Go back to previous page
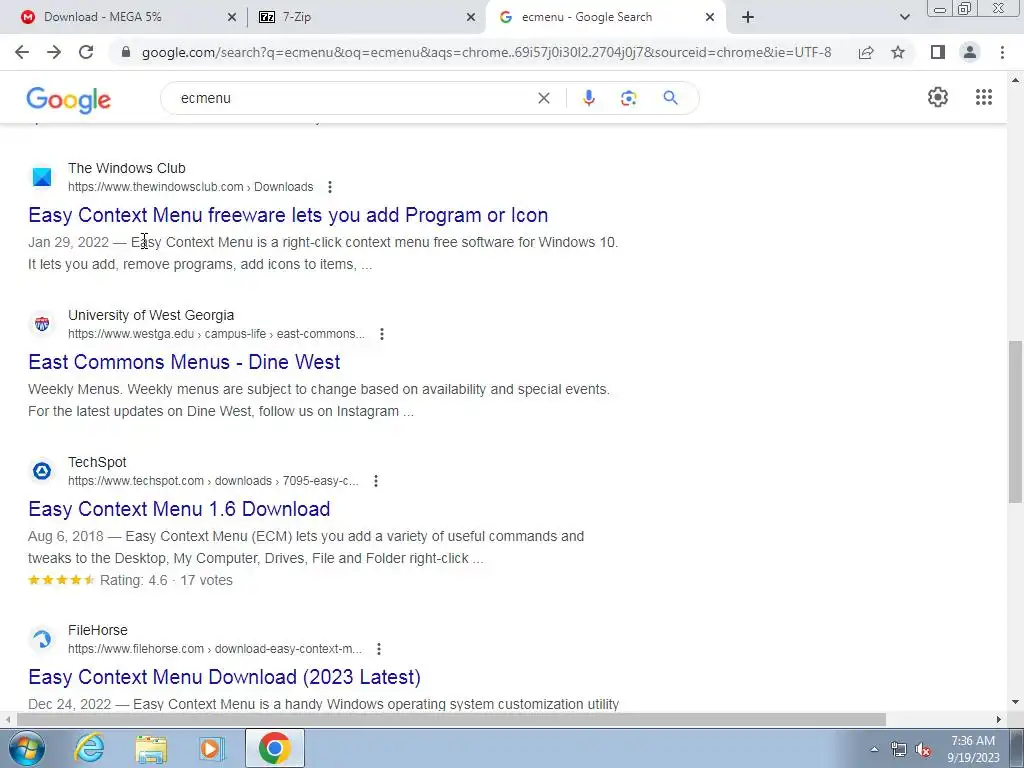Image resolution: width=1024 pixels, height=768 pixels. pos(22,52)
